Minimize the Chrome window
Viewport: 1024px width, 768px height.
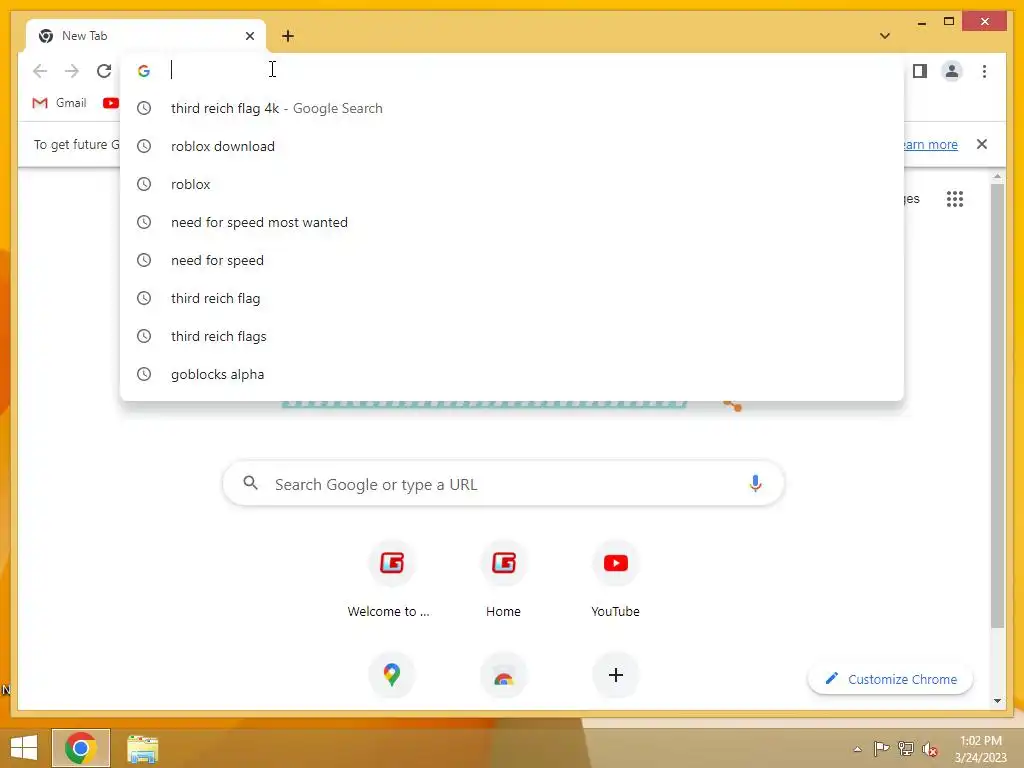921,22
